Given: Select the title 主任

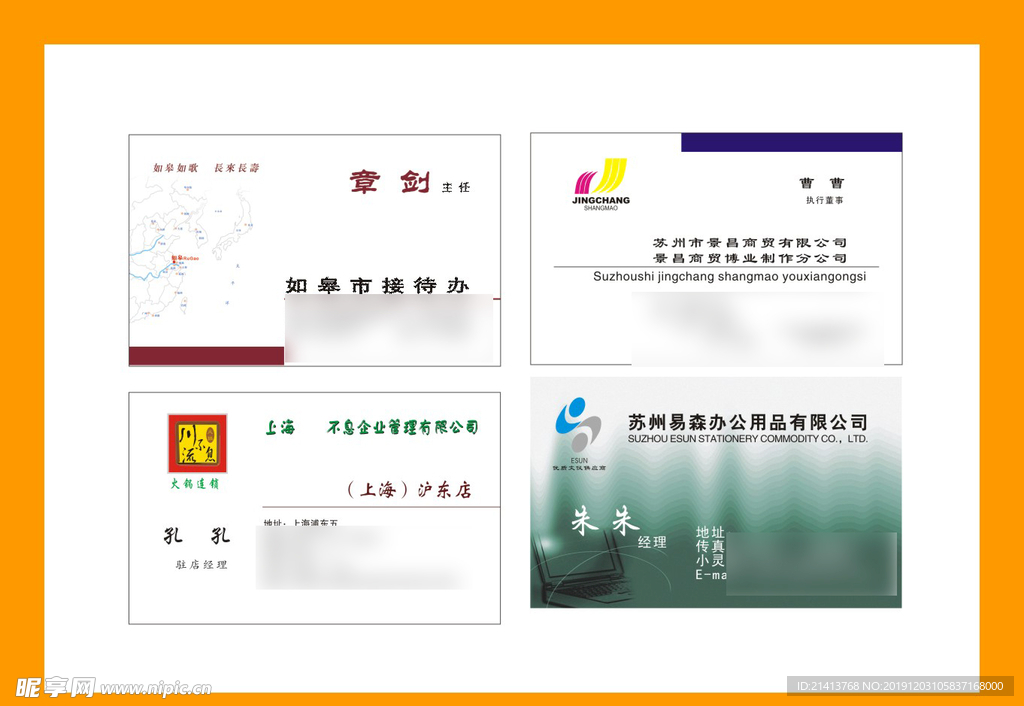Looking at the screenshot, I should click(456, 187).
